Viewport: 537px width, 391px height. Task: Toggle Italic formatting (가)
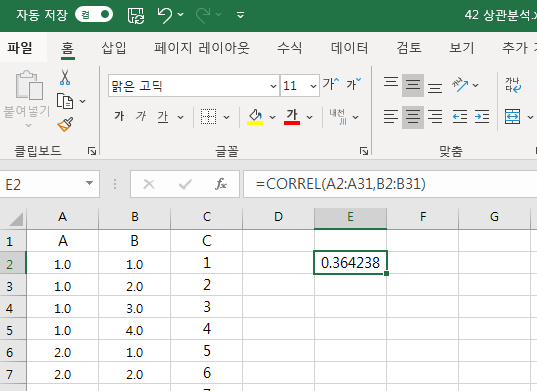click(x=140, y=116)
